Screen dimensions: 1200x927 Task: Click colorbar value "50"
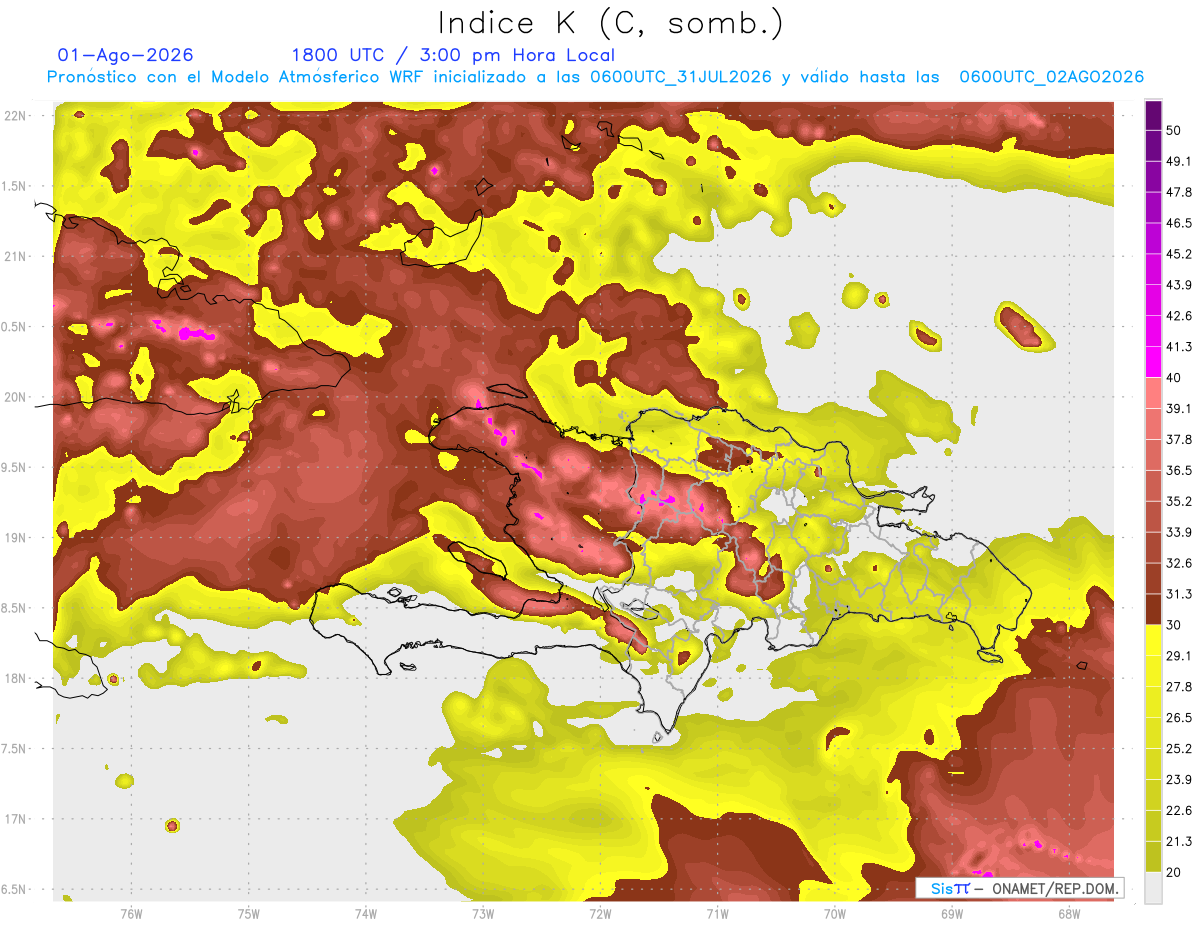[1174, 130]
